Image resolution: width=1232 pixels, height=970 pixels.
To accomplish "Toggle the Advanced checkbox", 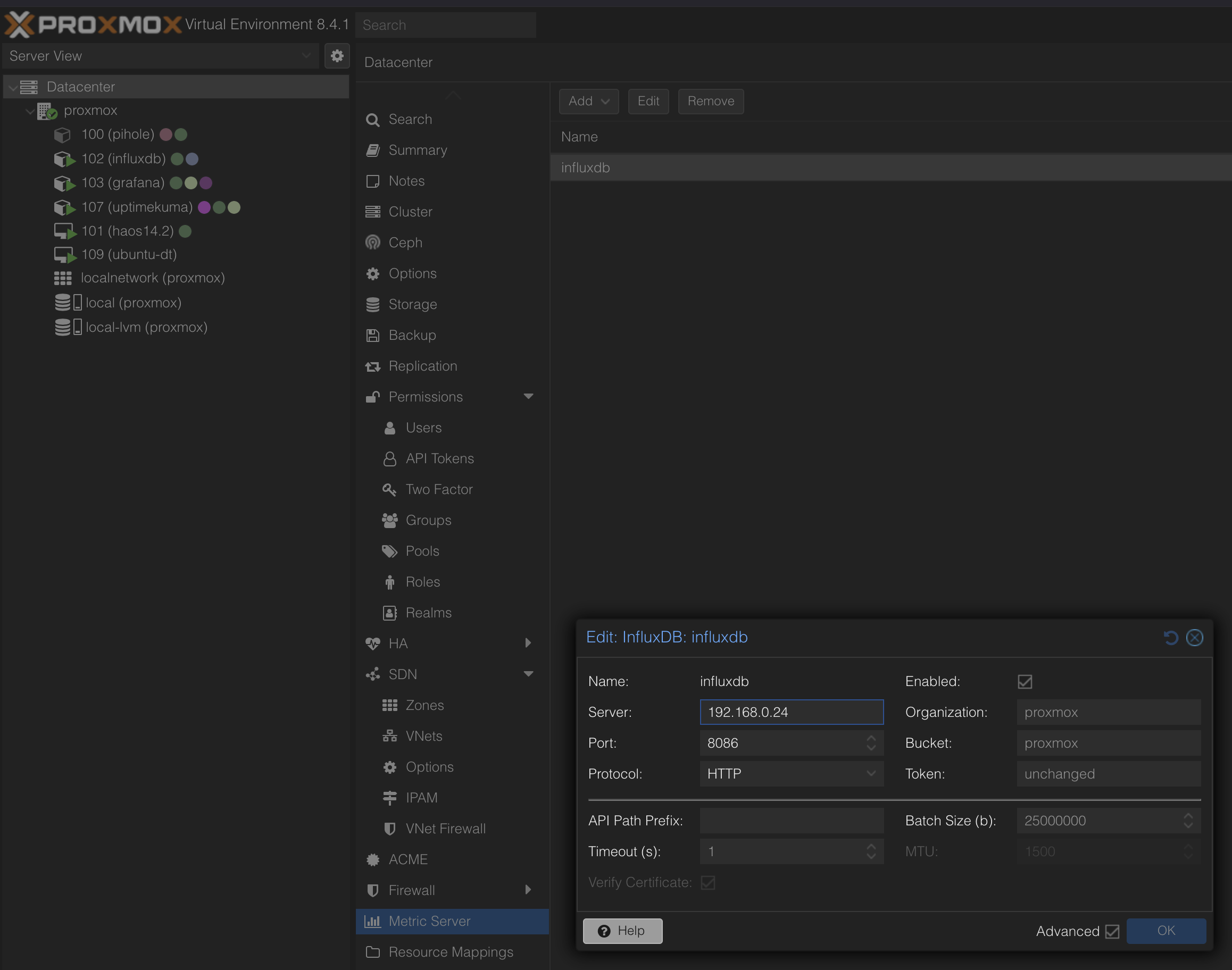I will click(x=1112, y=931).
